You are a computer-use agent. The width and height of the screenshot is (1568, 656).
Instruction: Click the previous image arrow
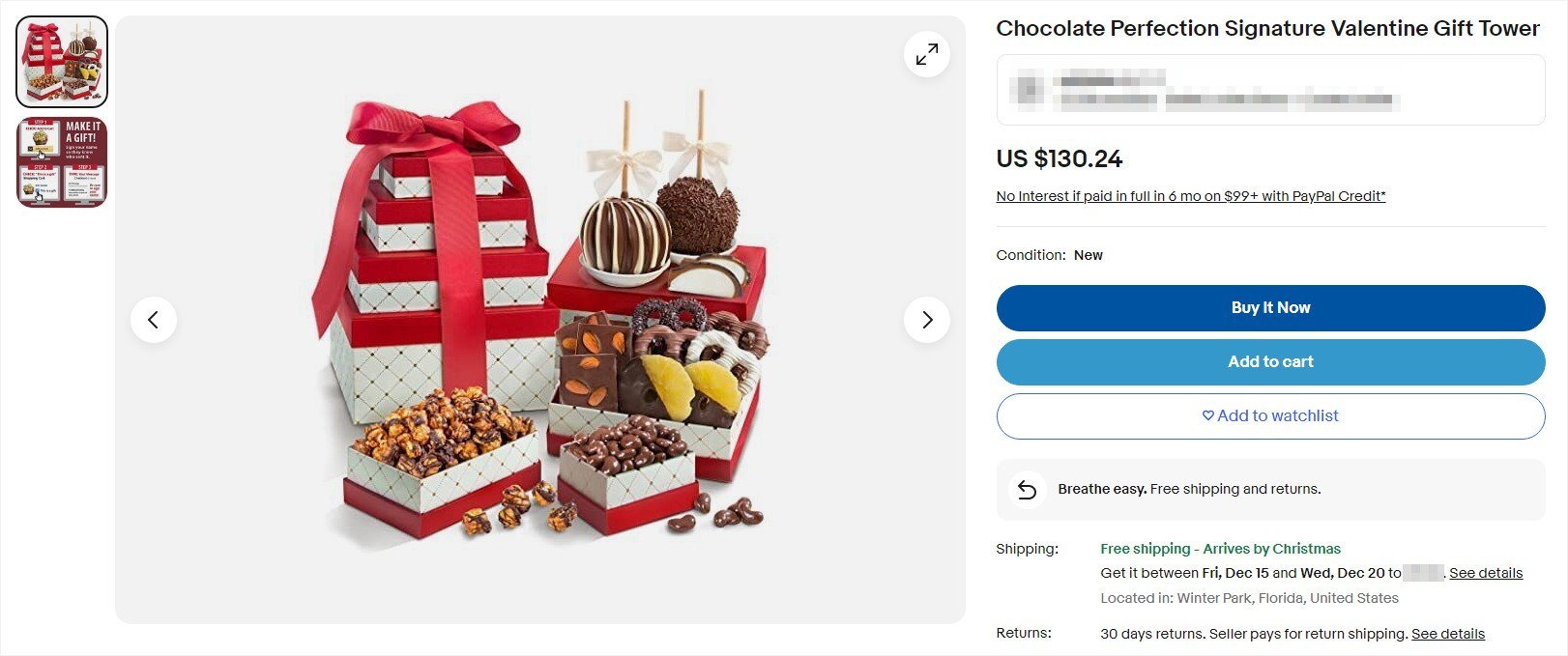(x=154, y=319)
